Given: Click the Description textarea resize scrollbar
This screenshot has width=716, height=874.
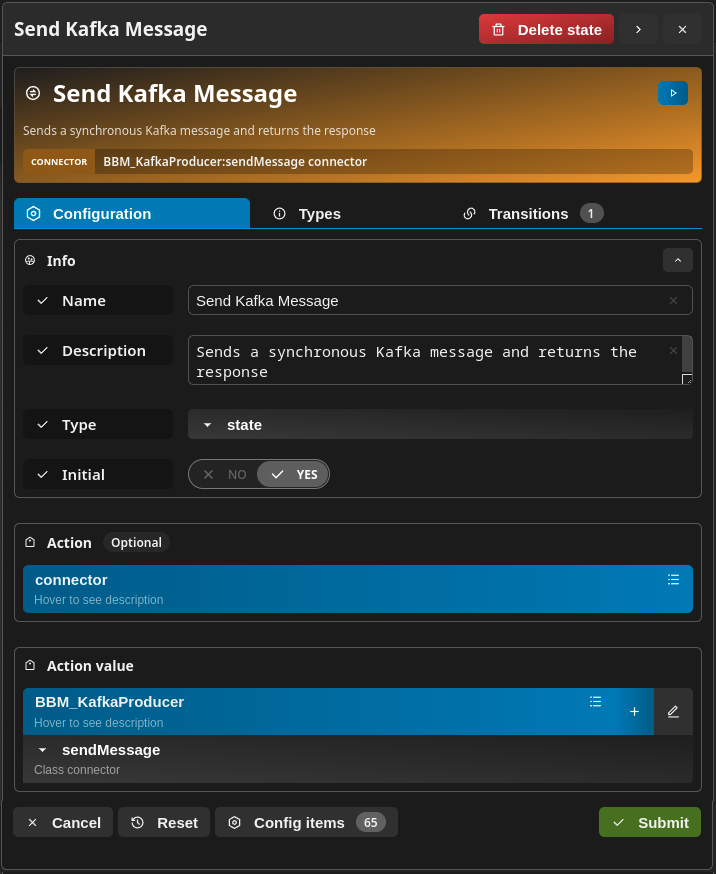Looking at the screenshot, I should 687,360.
